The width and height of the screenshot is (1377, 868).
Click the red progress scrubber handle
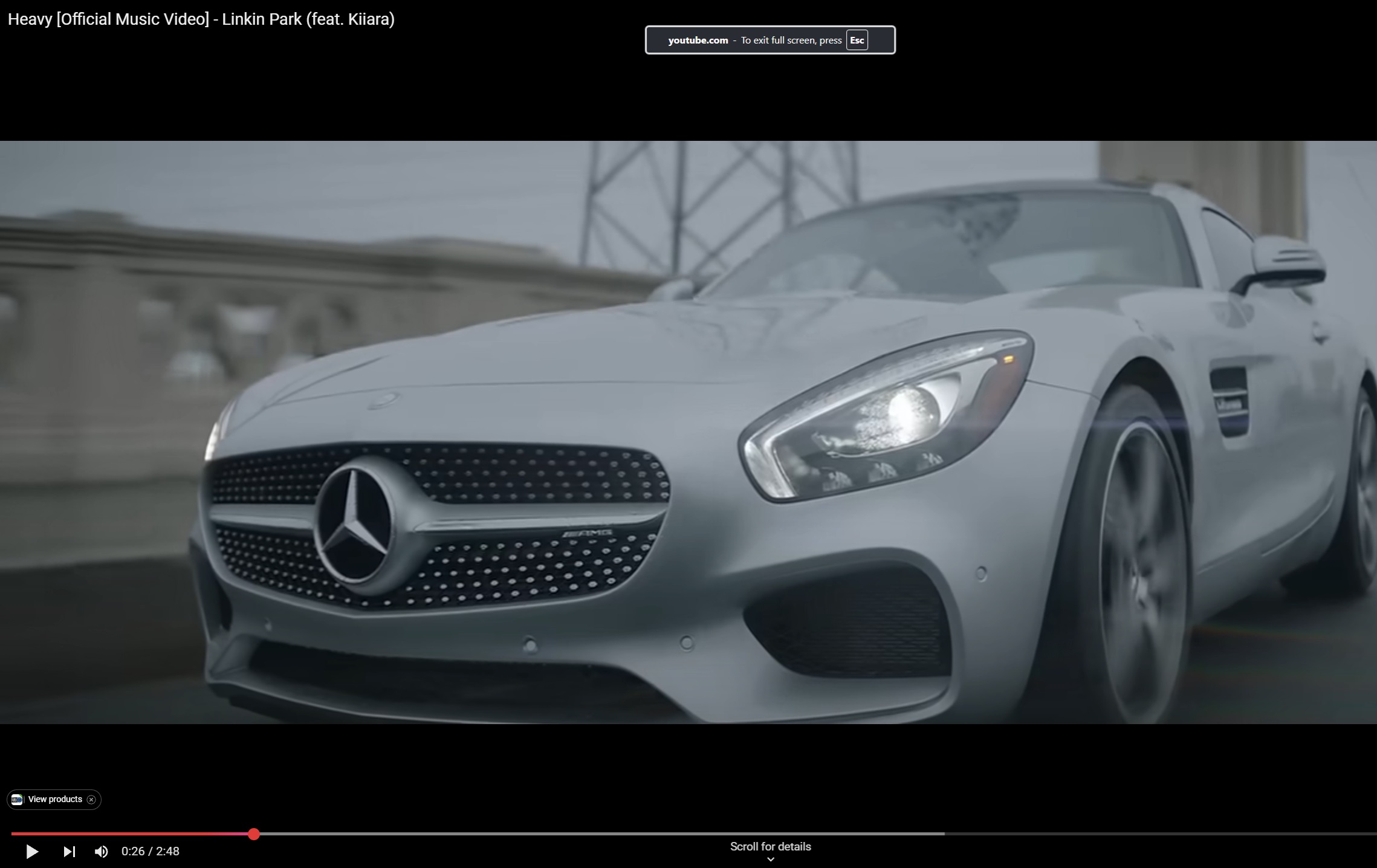(x=254, y=834)
